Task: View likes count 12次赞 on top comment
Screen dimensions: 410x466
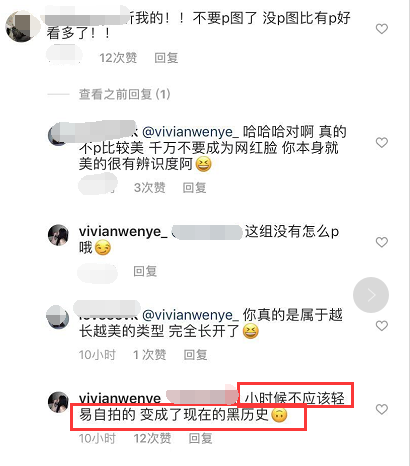Action: pyautogui.click(x=118, y=58)
